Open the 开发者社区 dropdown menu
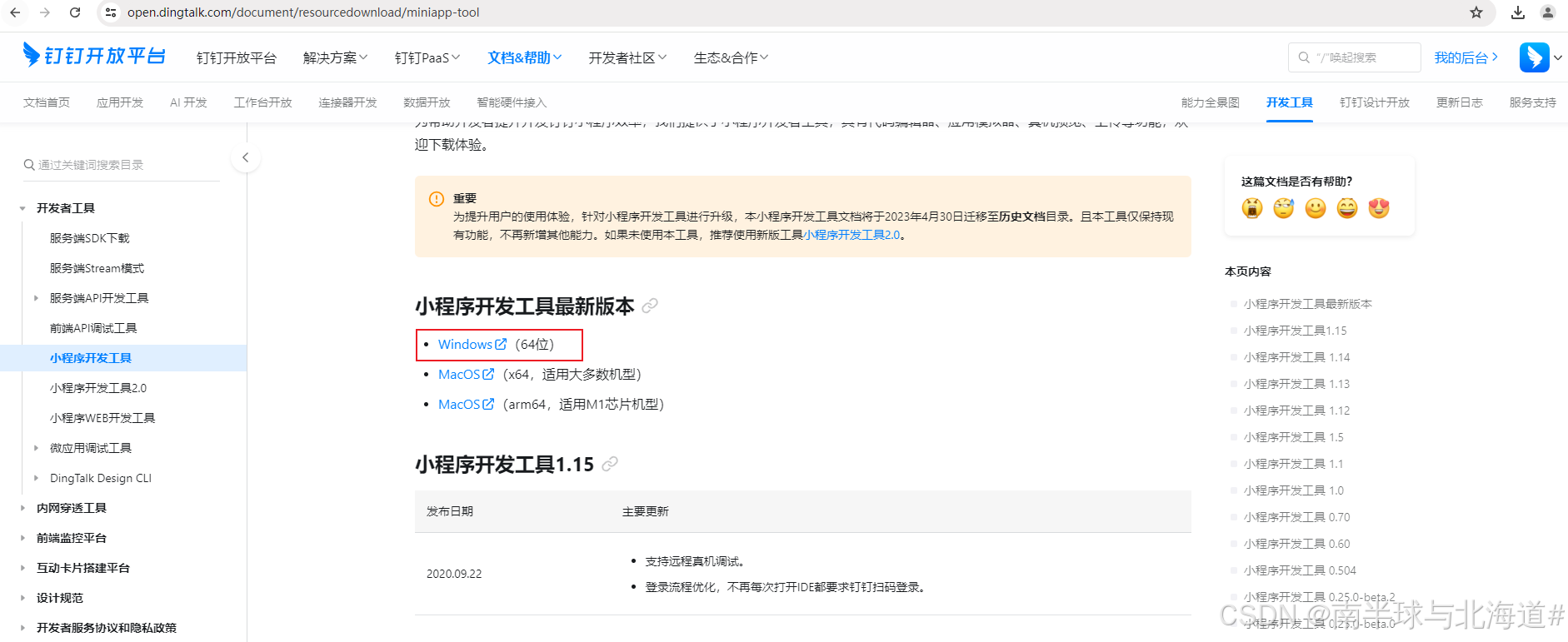 point(627,57)
